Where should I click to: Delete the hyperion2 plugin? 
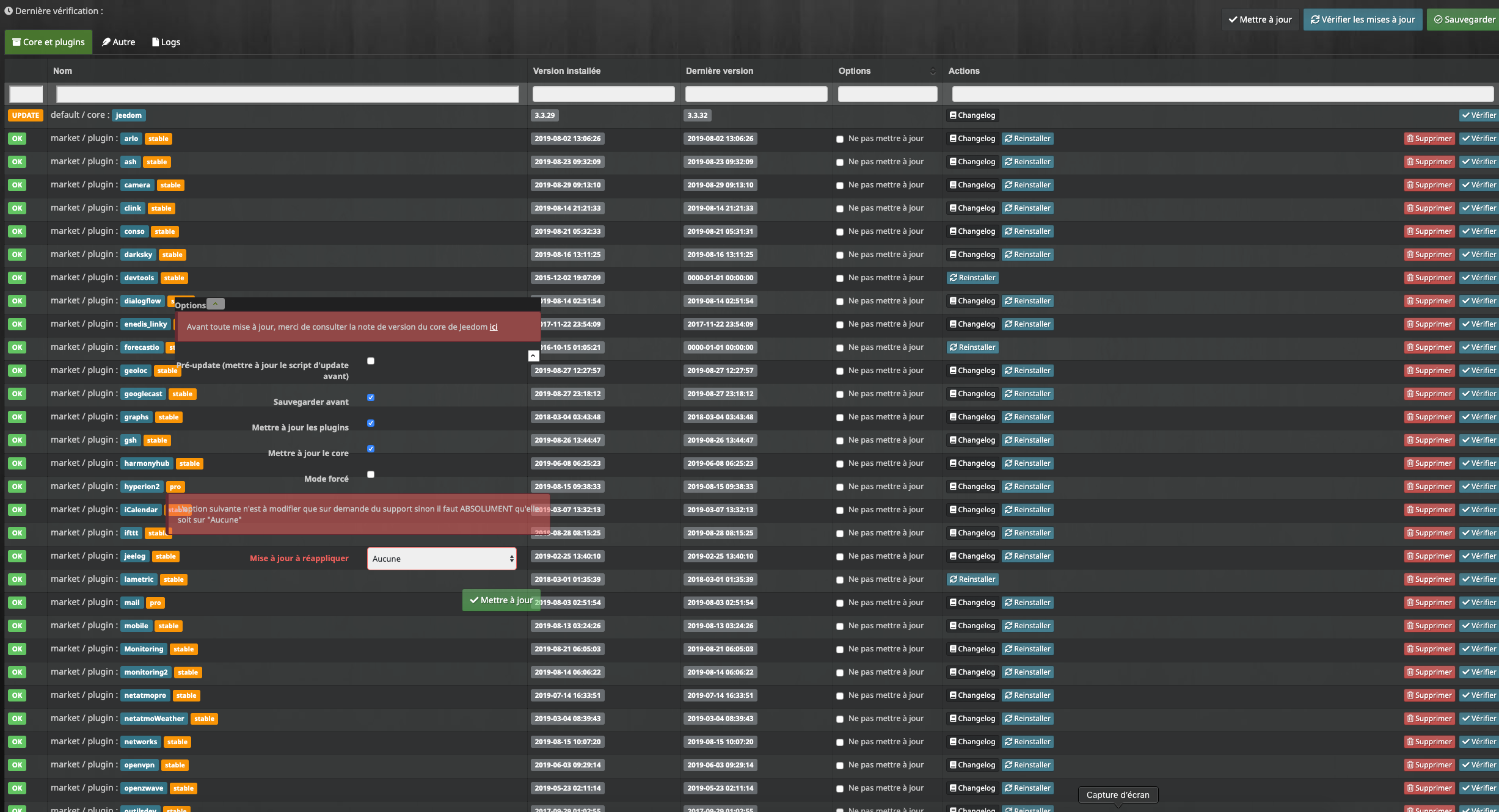tap(1429, 487)
